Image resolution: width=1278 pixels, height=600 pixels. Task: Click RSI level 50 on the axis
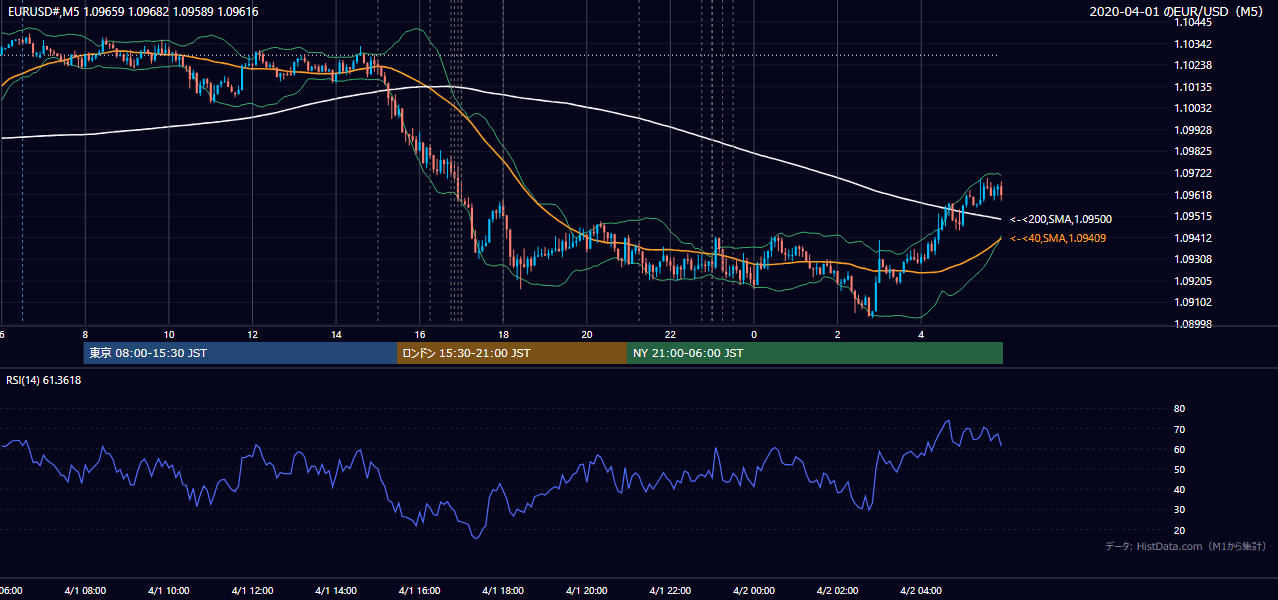(1179, 469)
